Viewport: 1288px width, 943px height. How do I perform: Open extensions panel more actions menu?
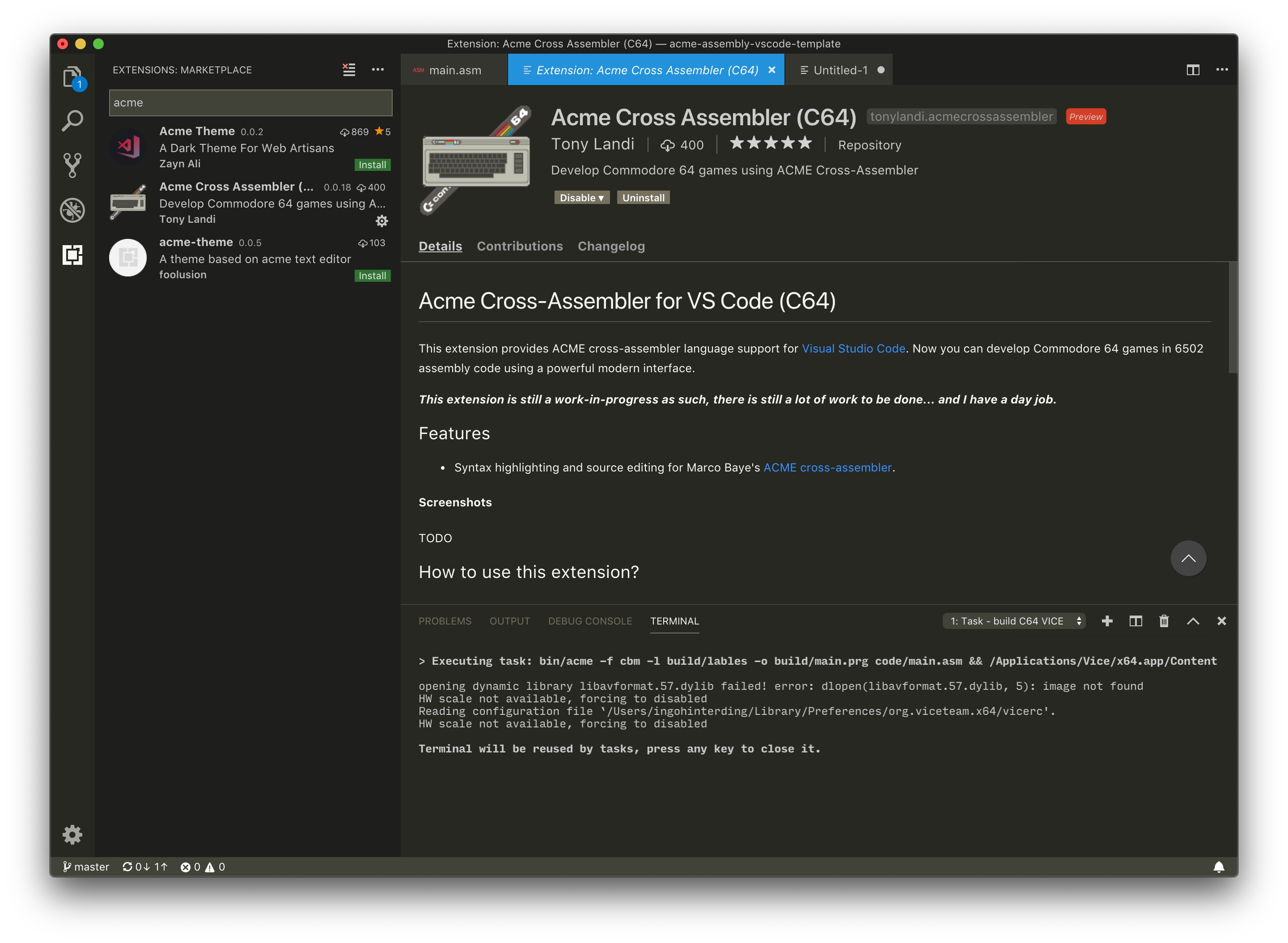pyautogui.click(x=378, y=70)
